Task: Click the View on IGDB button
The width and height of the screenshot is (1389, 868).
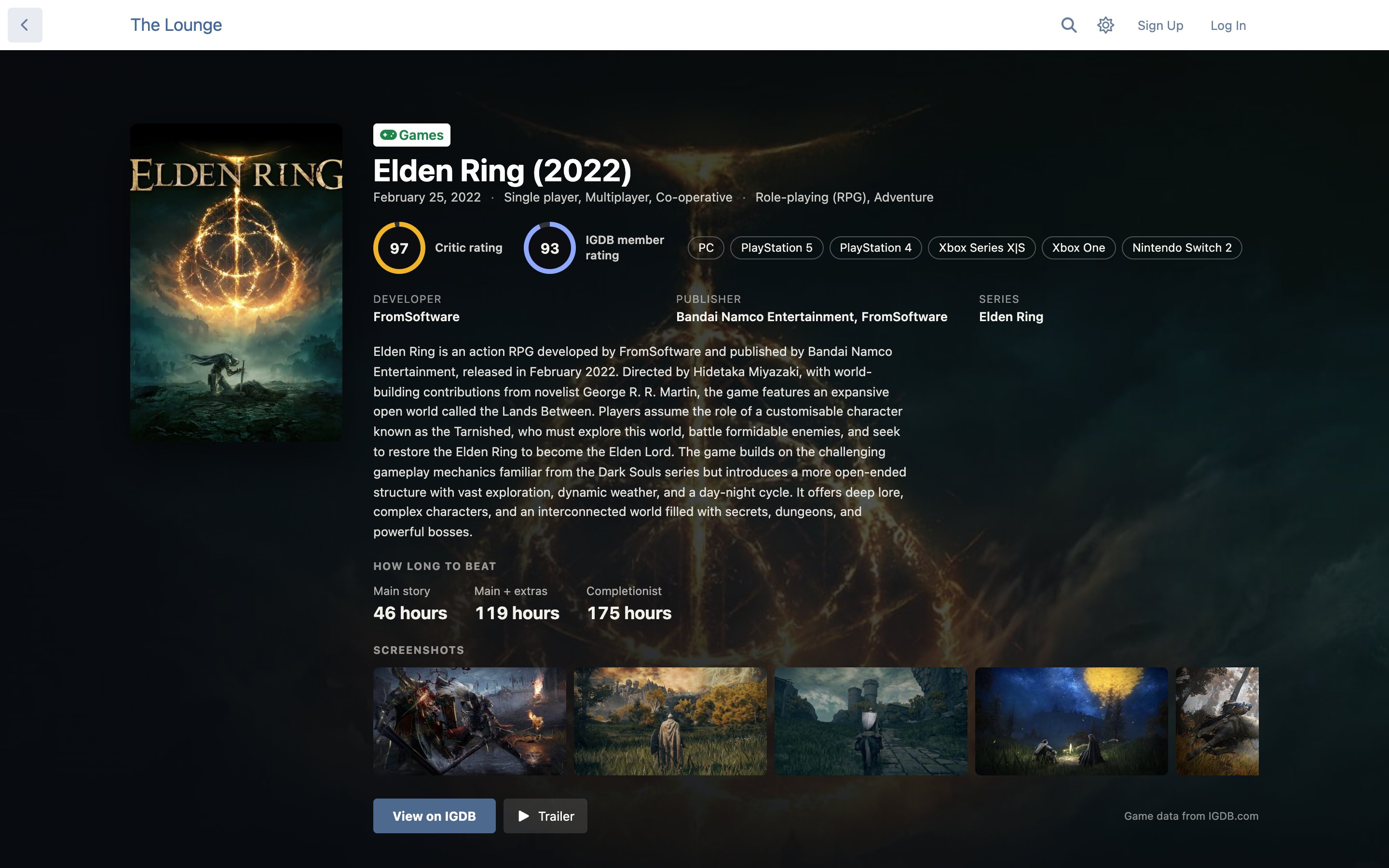Action: [x=434, y=816]
